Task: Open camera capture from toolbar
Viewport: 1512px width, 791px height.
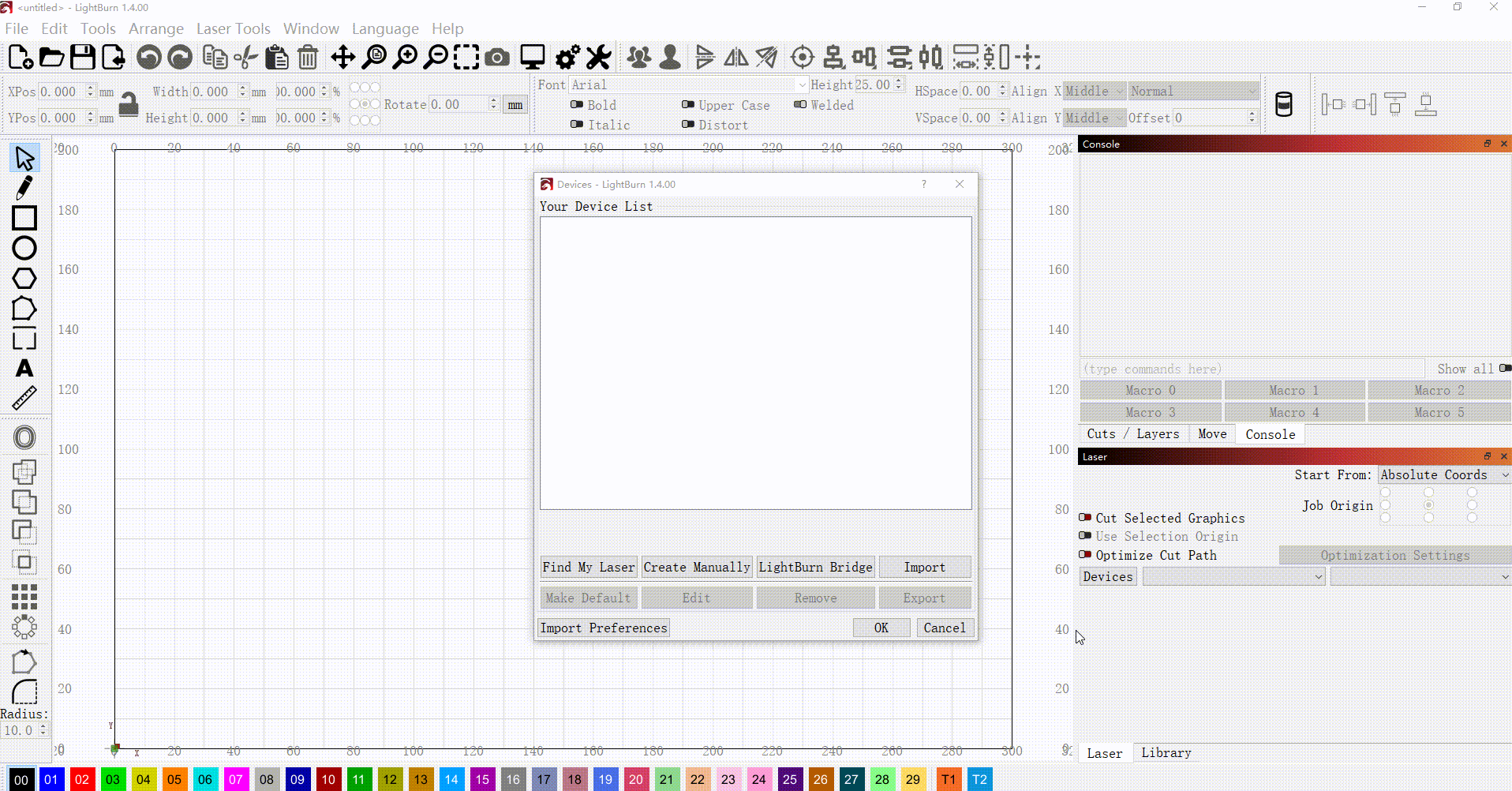Action: coord(497,58)
